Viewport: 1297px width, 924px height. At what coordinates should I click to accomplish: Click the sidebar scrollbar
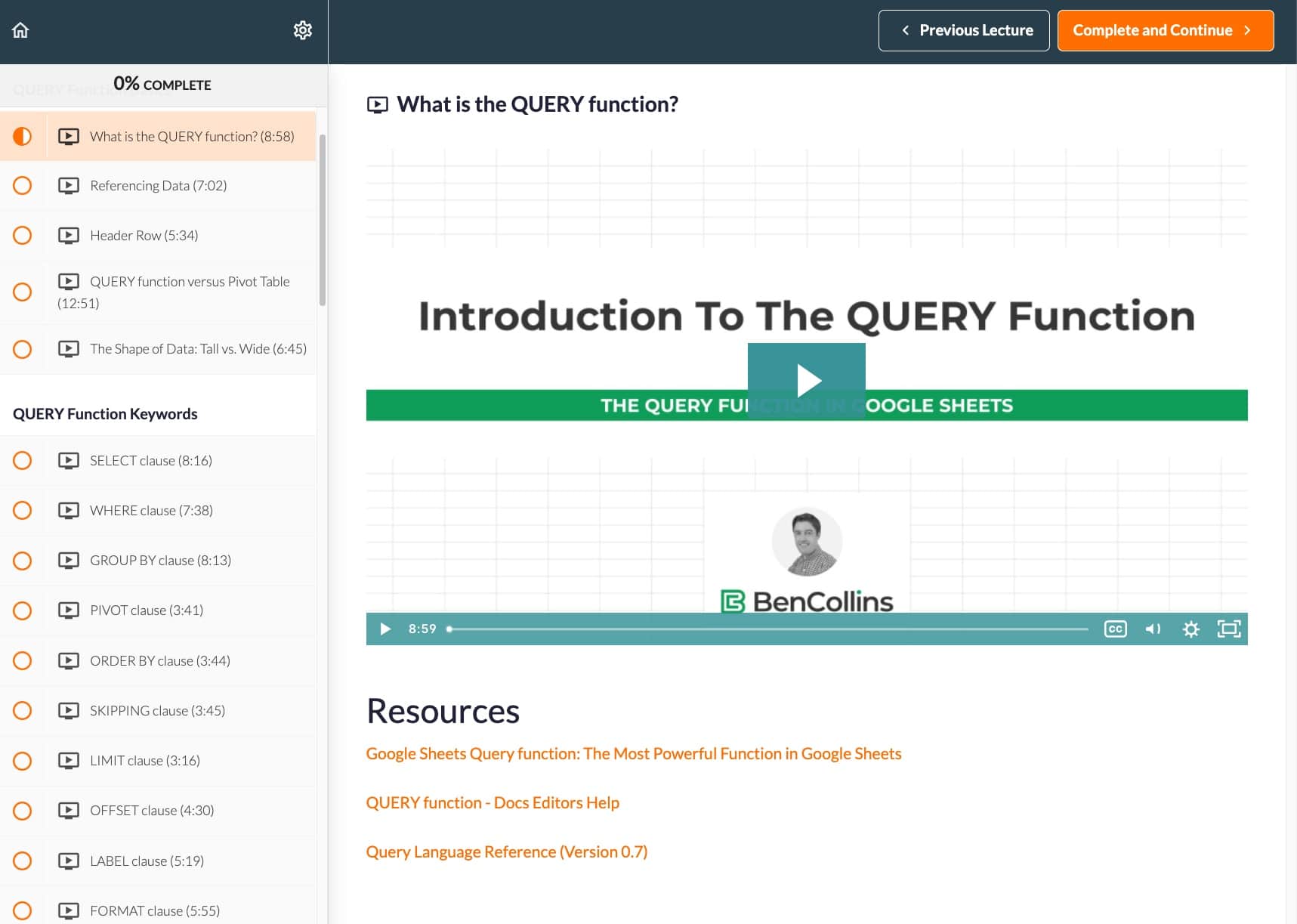pyautogui.click(x=323, y=219)
